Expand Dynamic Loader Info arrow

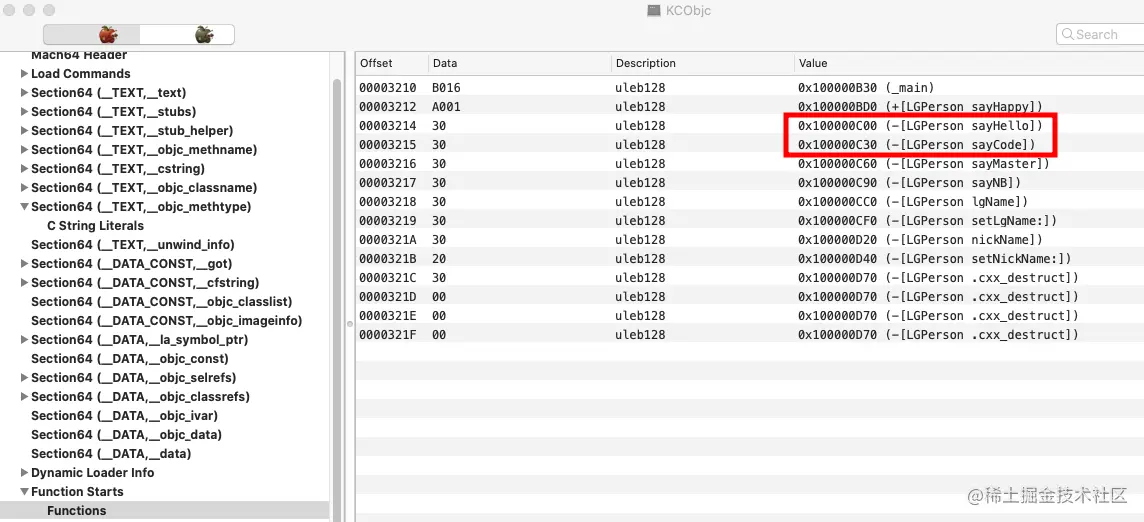(x=24, y=472)
